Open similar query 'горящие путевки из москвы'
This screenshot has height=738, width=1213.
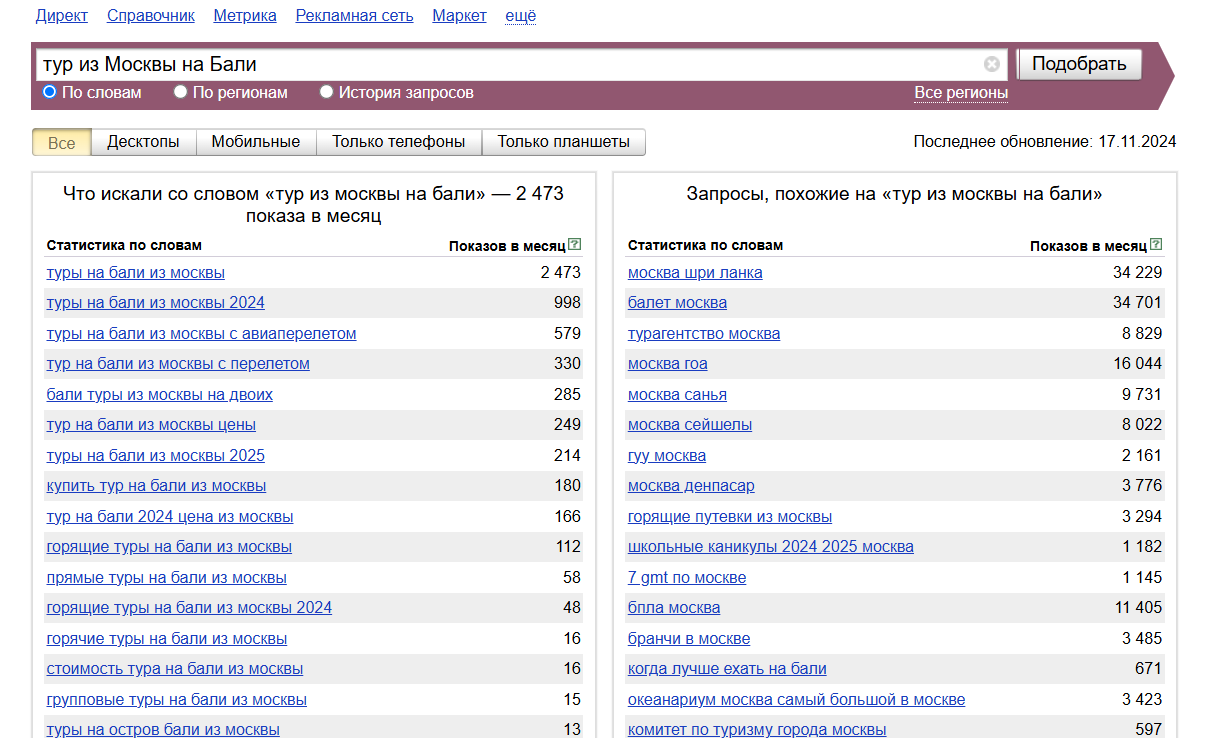(x=730, y=517)
